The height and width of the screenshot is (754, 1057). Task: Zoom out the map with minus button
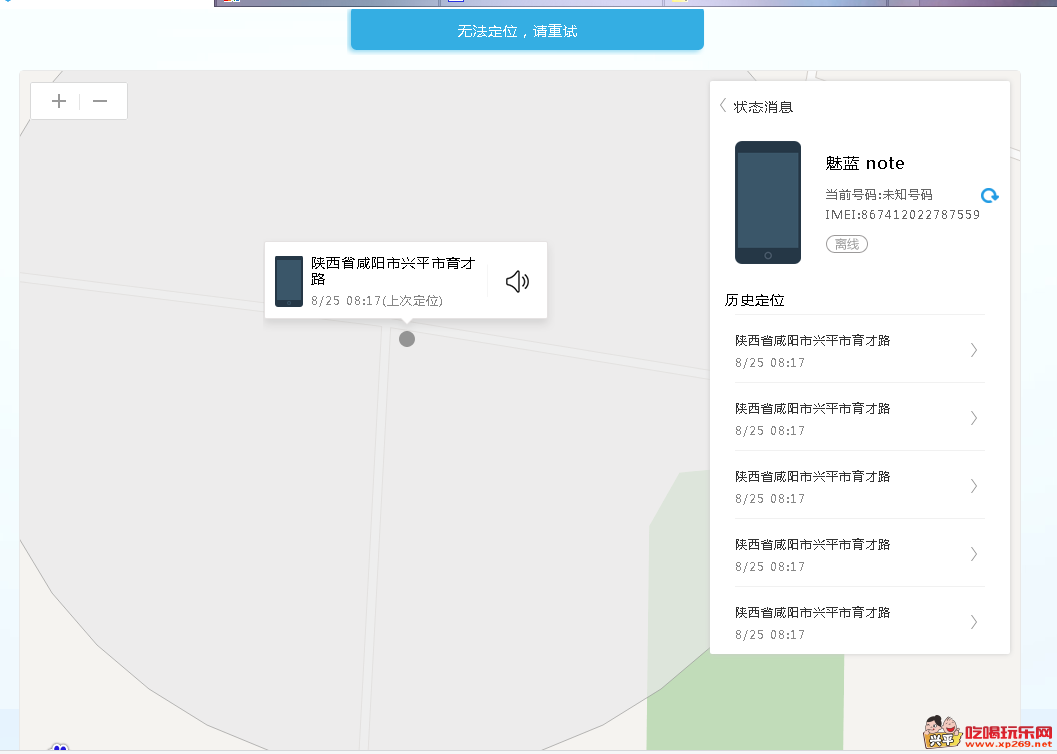[x=100, y=101]
